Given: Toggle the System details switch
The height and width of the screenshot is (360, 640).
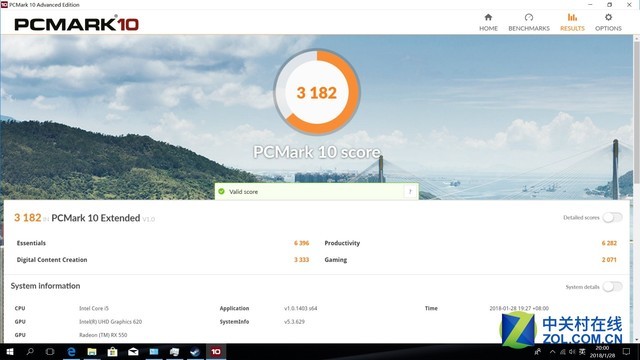Looking at the screenshot, I should pos(613,287).
